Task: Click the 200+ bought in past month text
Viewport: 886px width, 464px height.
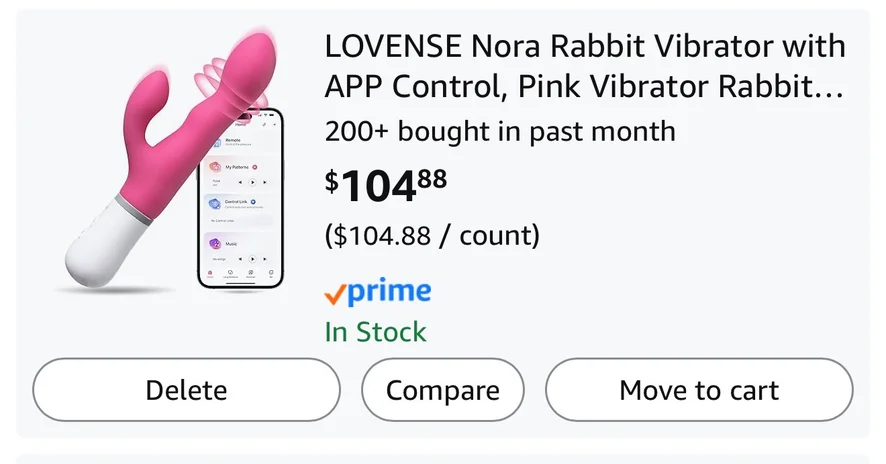Action: pos(500,131)
